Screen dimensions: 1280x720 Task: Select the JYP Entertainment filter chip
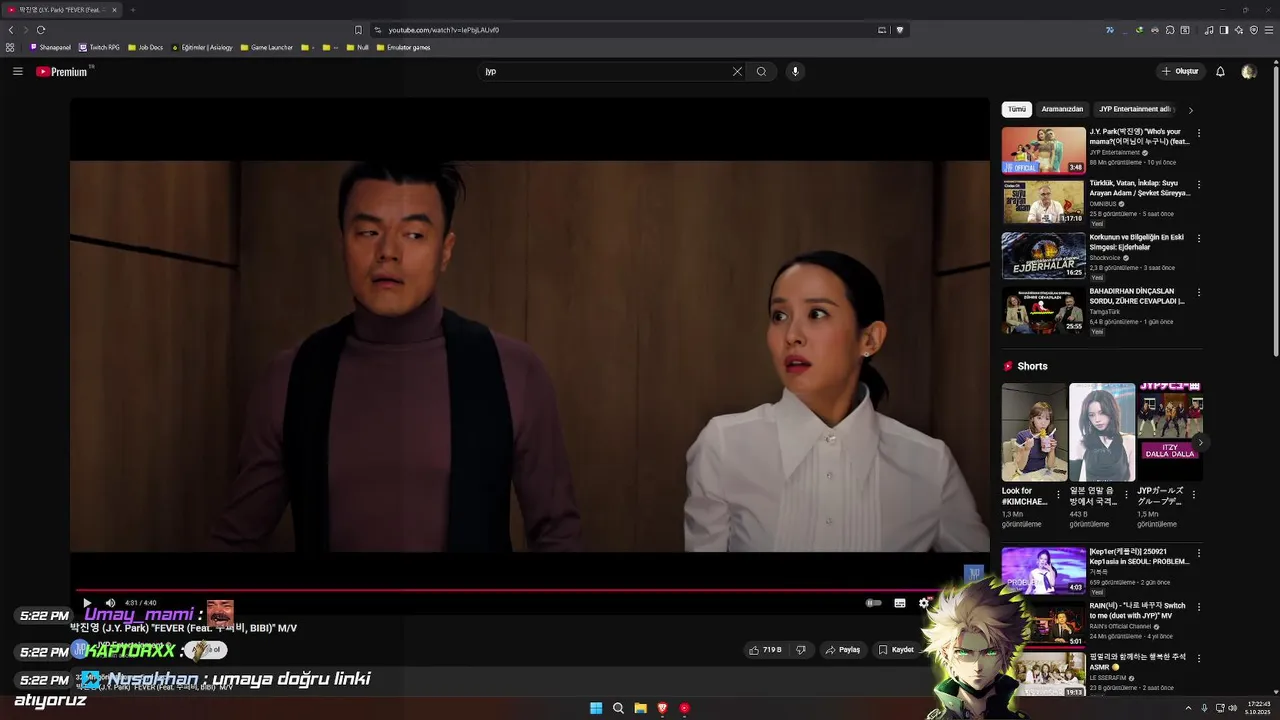[1135, 109]
